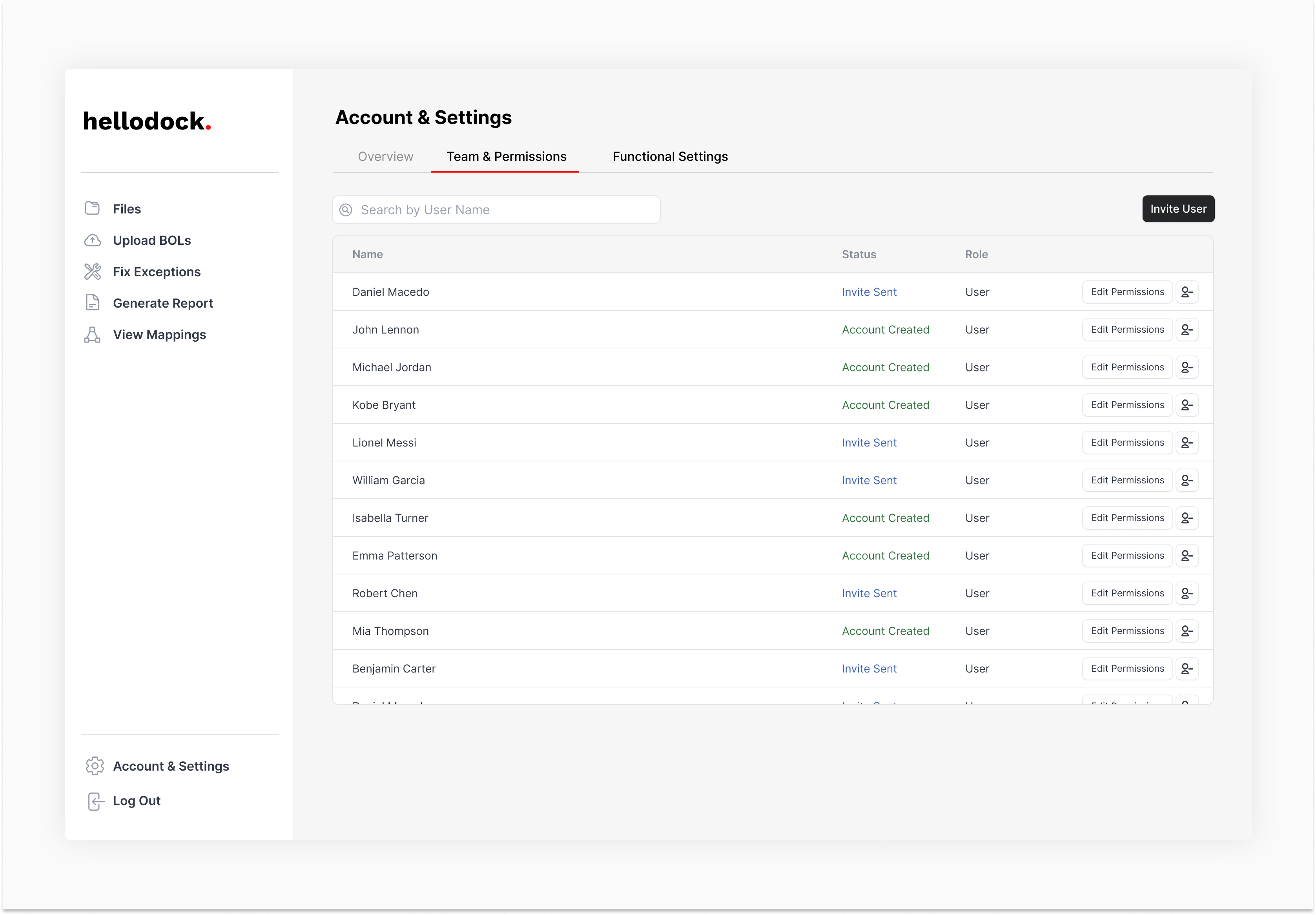Image resolution: width=1316 pixels, height=915 pixels.
Task: Go to Upload BOLs page
Action: tap(152, 240)
